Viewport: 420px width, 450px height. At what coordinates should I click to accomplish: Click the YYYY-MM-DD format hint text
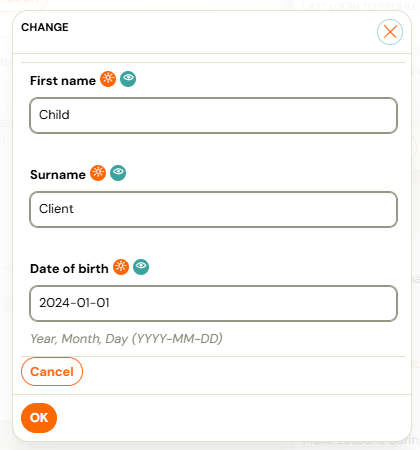[126, 339]
